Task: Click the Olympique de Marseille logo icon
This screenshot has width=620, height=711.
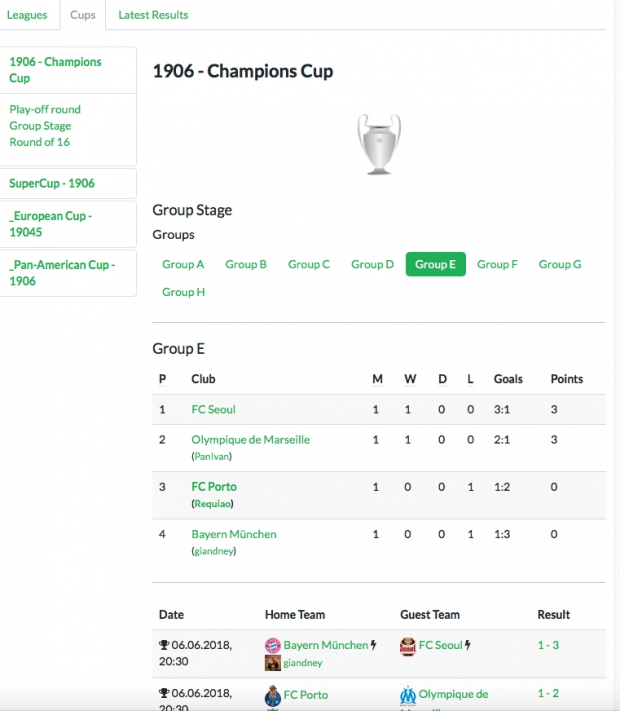Action: 408,696
